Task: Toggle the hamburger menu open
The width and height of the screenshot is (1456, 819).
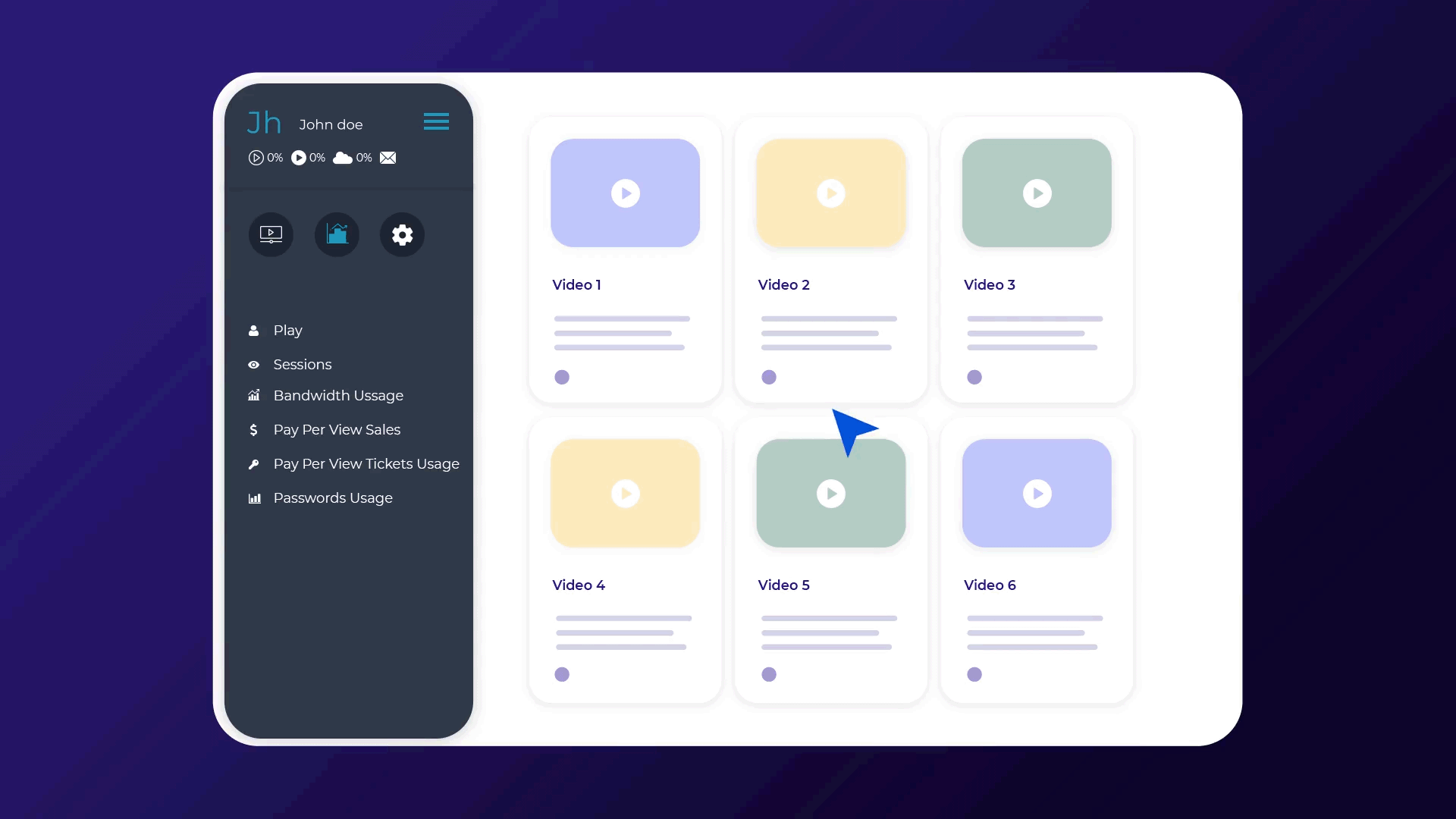Action: [x=436, y=122]
